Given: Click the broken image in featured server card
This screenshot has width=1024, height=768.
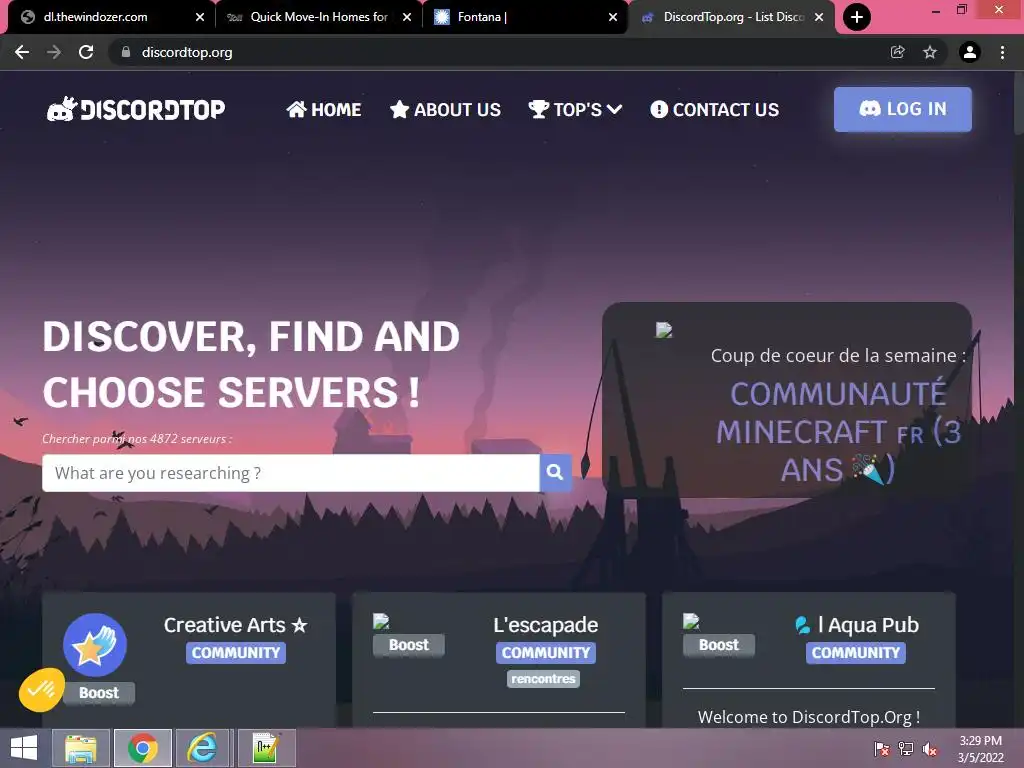Looking at the screenshot, I should [664, 330].
